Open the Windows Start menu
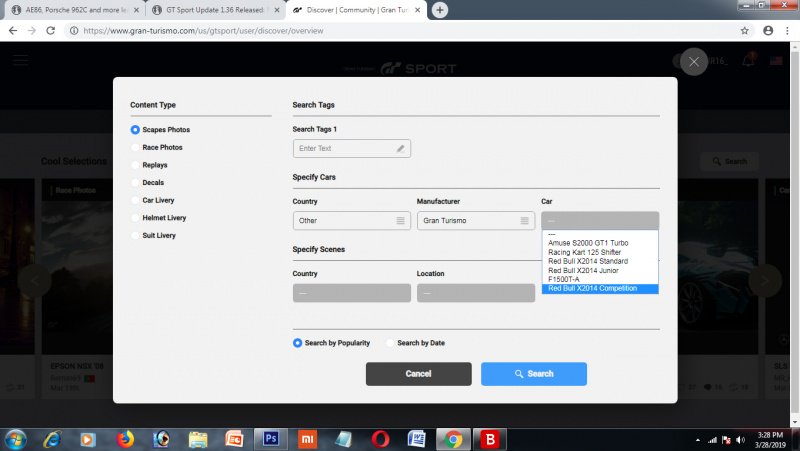 (x=15, y=439)
